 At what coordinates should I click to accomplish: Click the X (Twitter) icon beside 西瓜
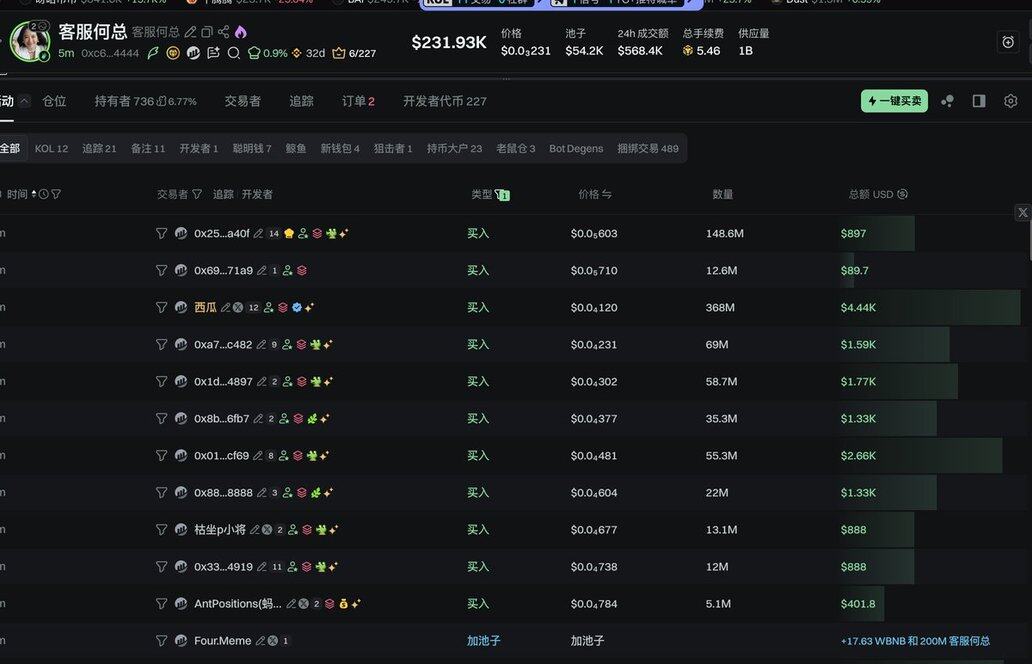coord(238,308)
